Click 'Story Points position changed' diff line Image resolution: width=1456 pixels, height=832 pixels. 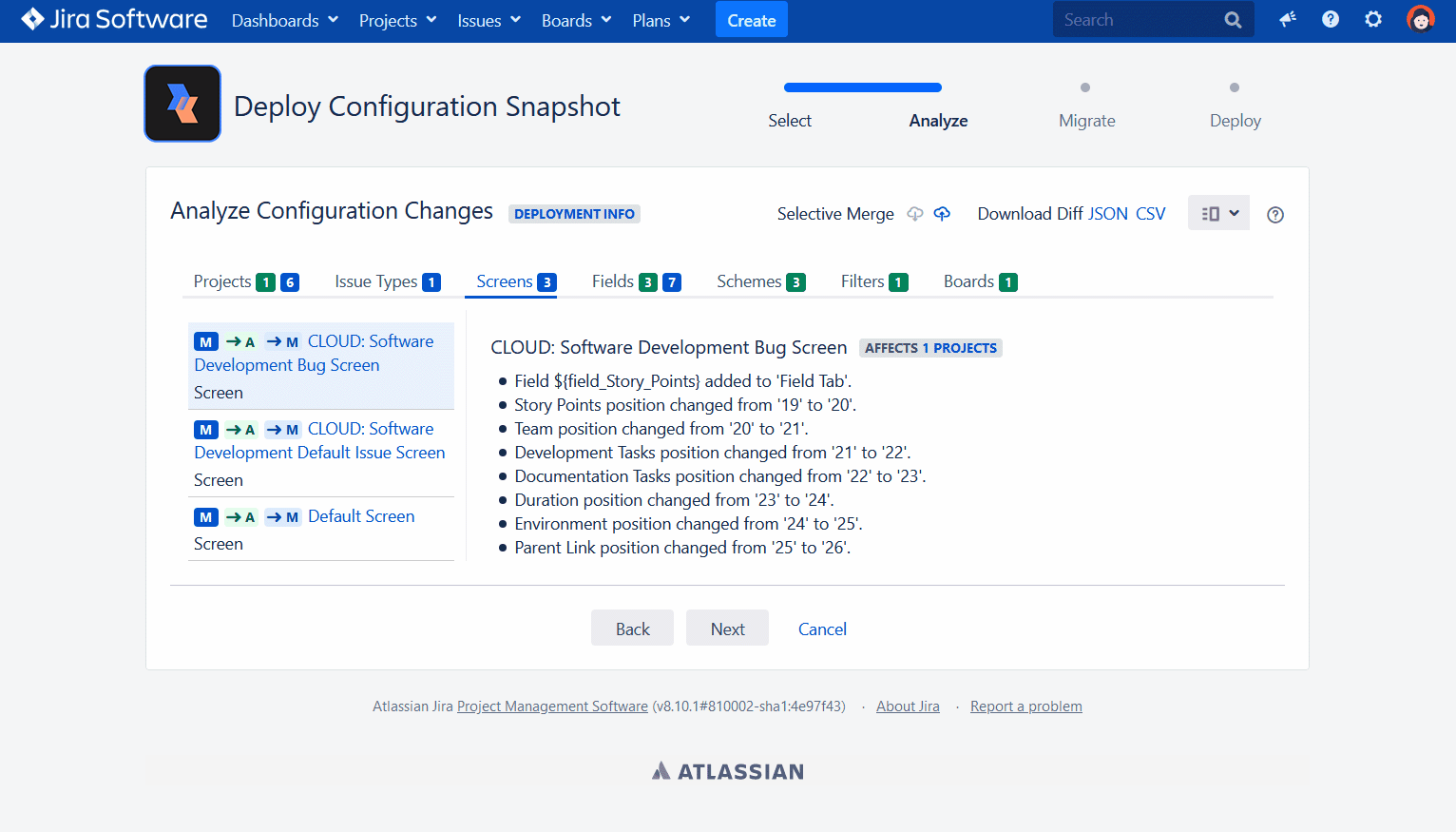(x=685, y=405)
